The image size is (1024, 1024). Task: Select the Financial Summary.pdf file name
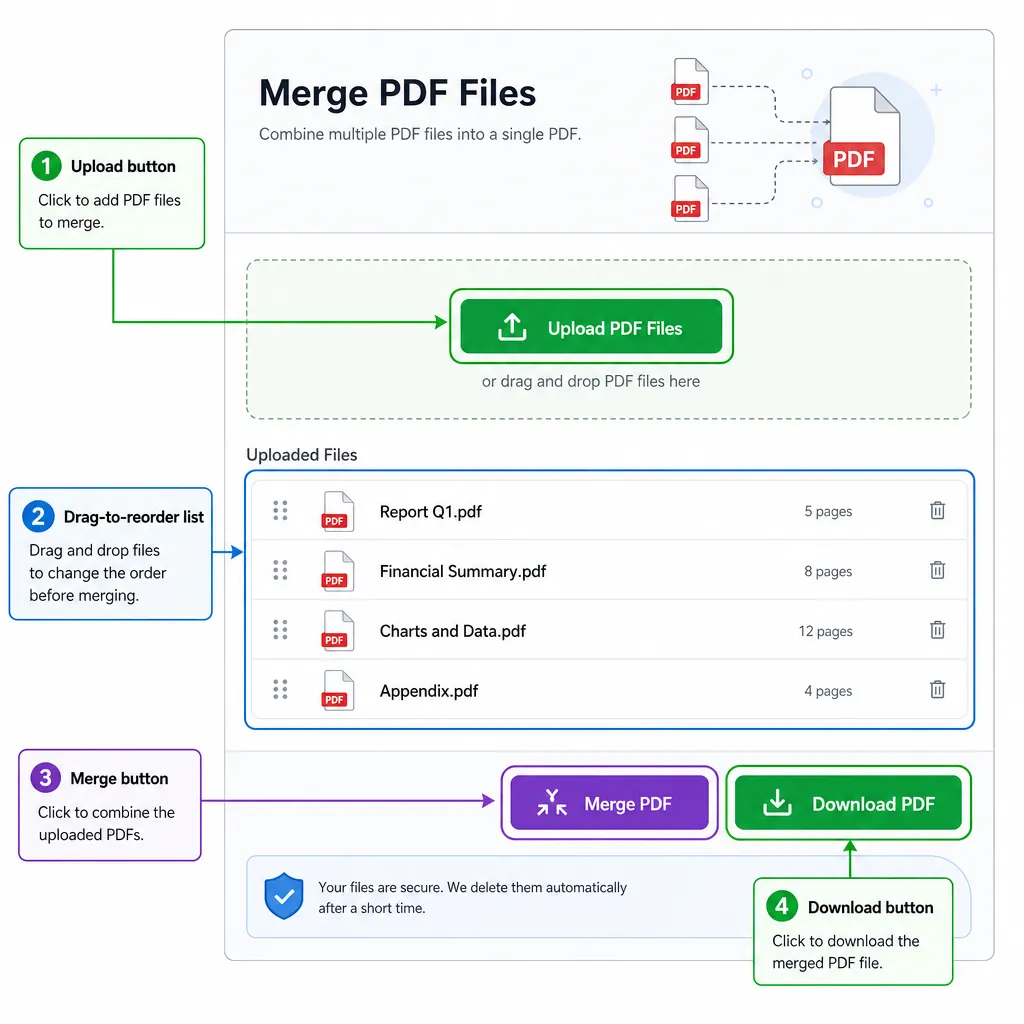[462, 571]
